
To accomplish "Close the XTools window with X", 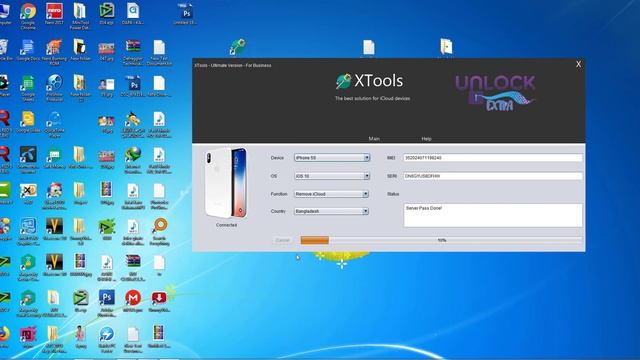I will pyautogui.click(x=578, y=64).
